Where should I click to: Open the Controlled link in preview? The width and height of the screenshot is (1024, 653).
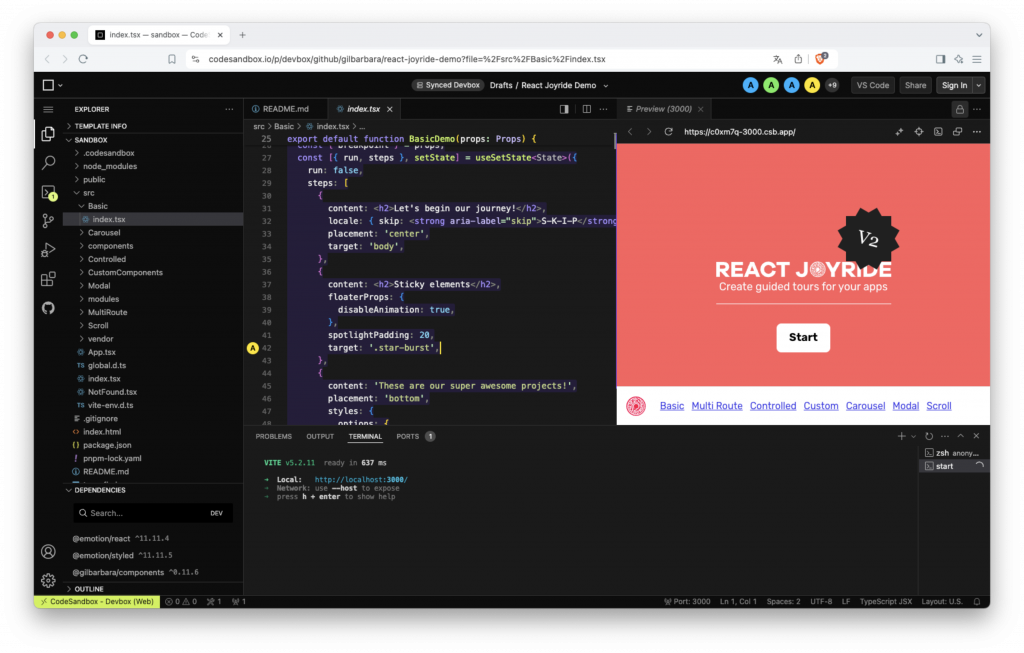click(773, 406)
